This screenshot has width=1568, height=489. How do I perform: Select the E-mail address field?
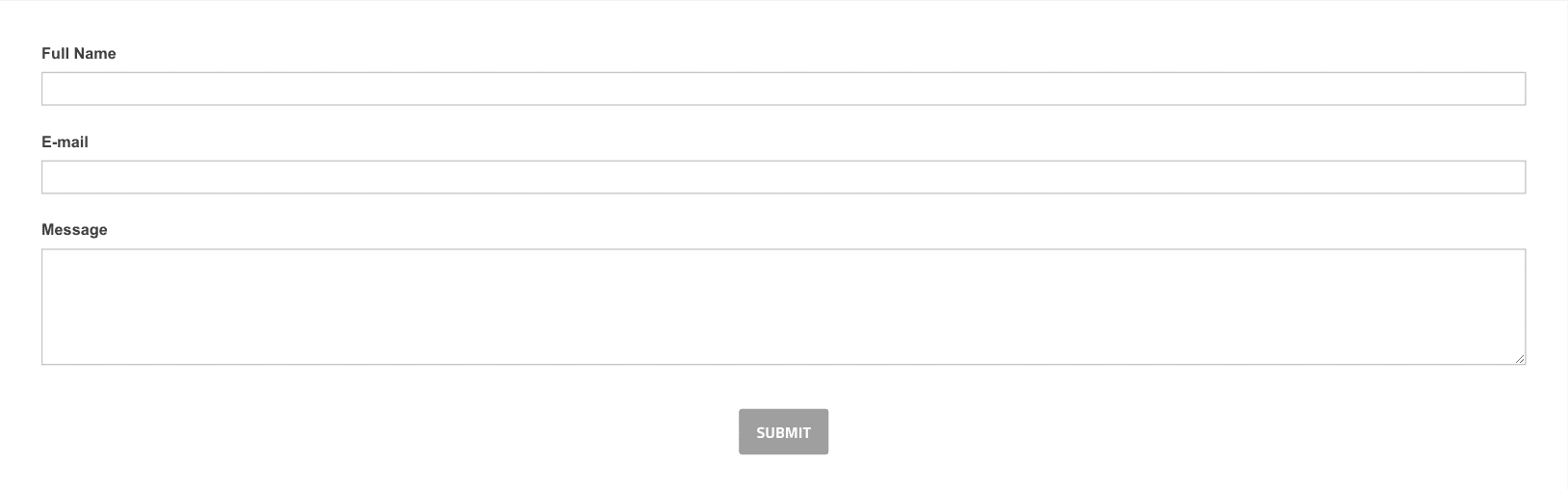[783, 177]
